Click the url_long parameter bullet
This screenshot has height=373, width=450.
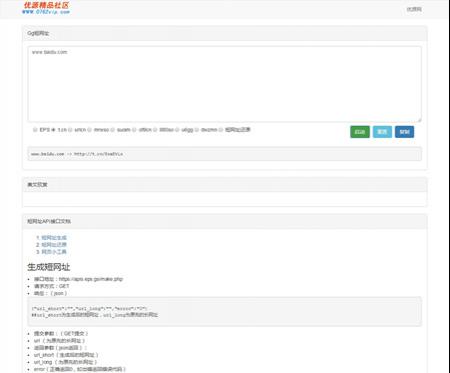pyautogui.click(x=65, y=362)
